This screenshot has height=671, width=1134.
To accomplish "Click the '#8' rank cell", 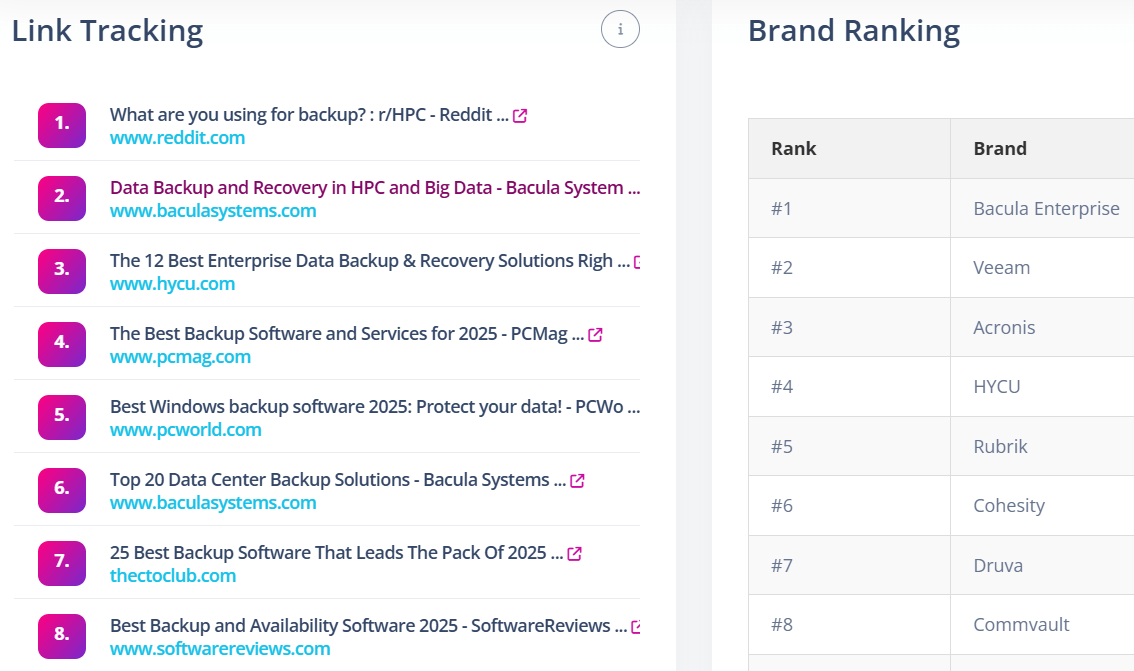I will point(849,625).
